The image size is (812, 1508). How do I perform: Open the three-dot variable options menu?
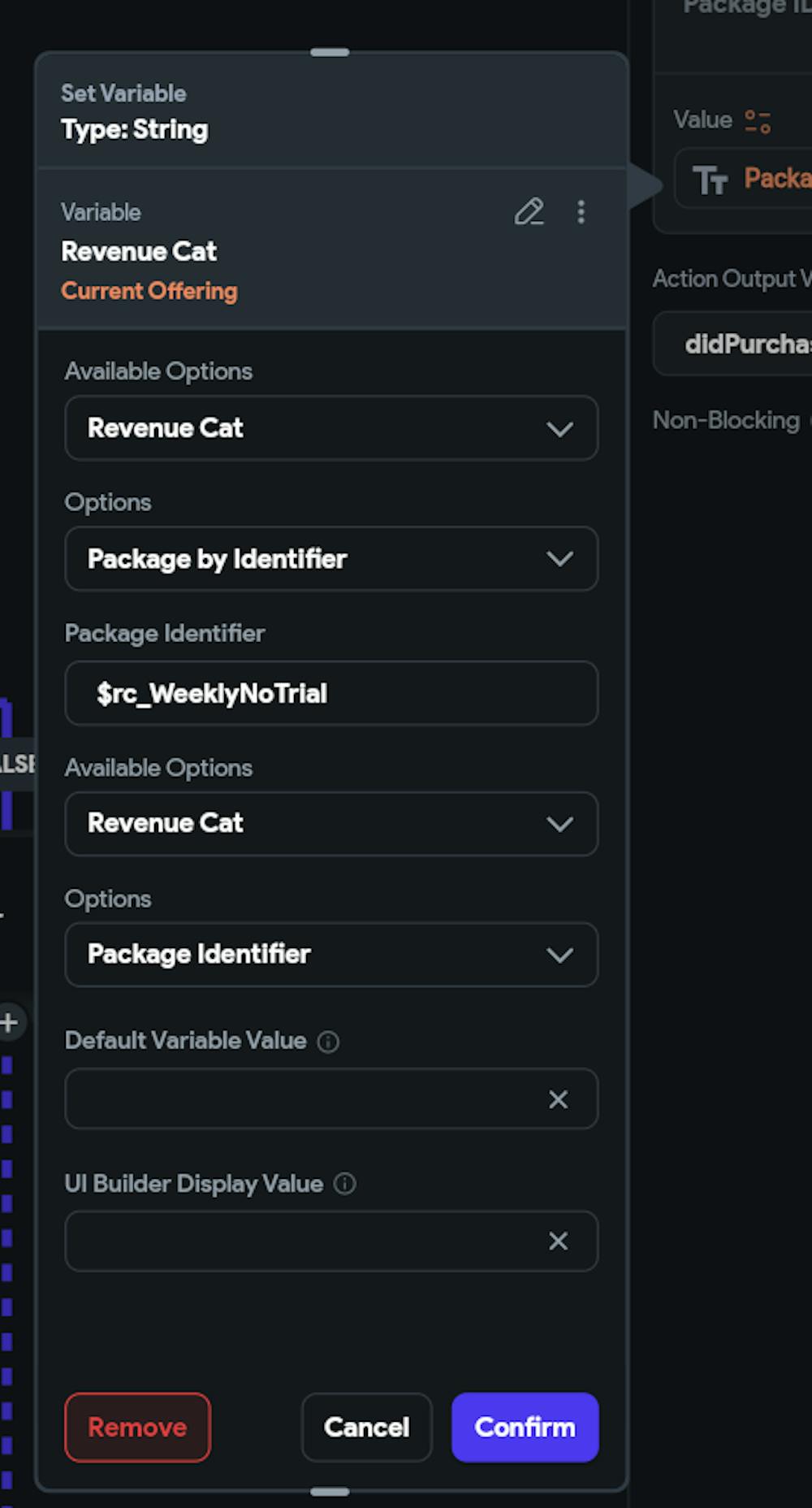(x=581, y=212)
